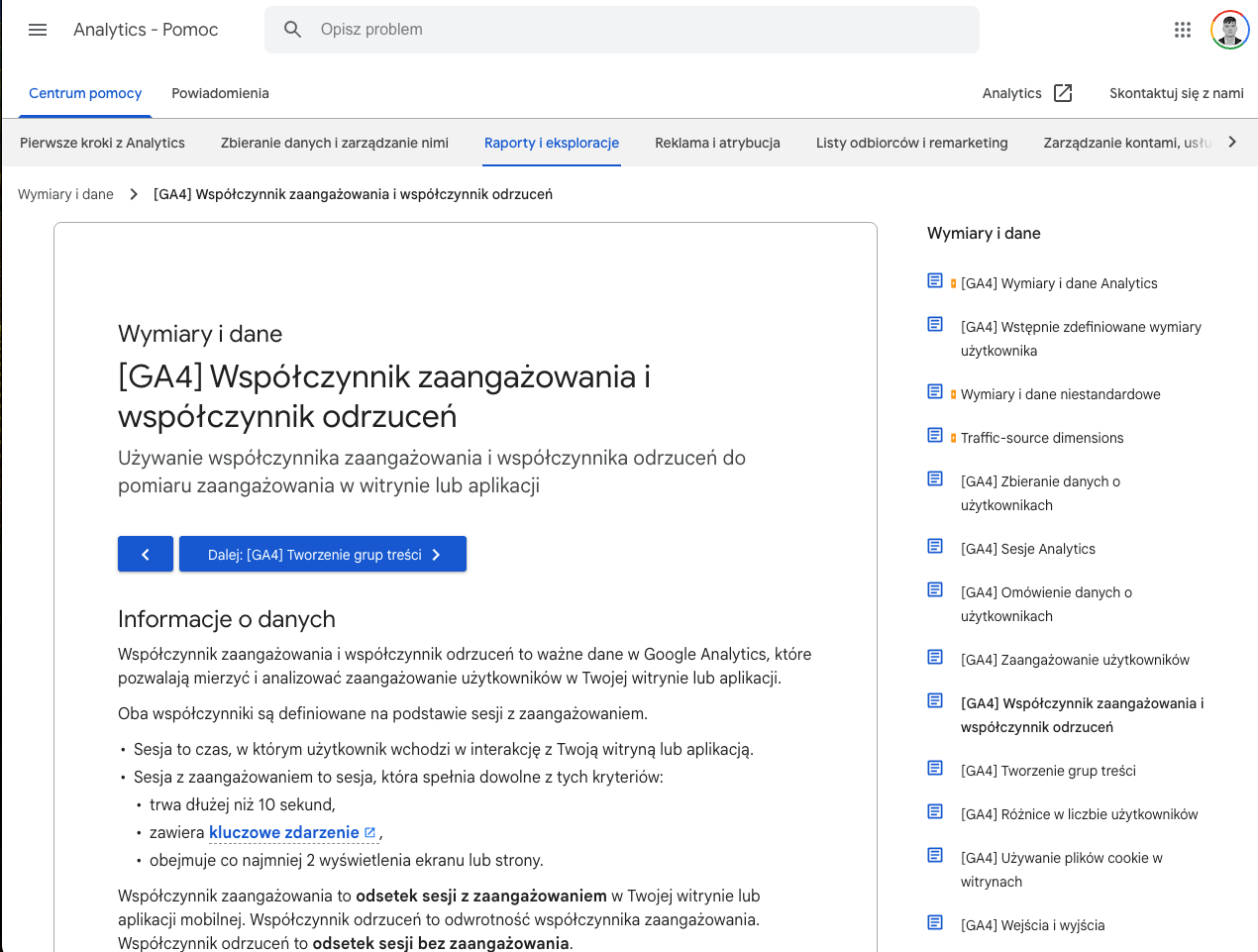Click the search magnifier icon

tap(292, 30)
